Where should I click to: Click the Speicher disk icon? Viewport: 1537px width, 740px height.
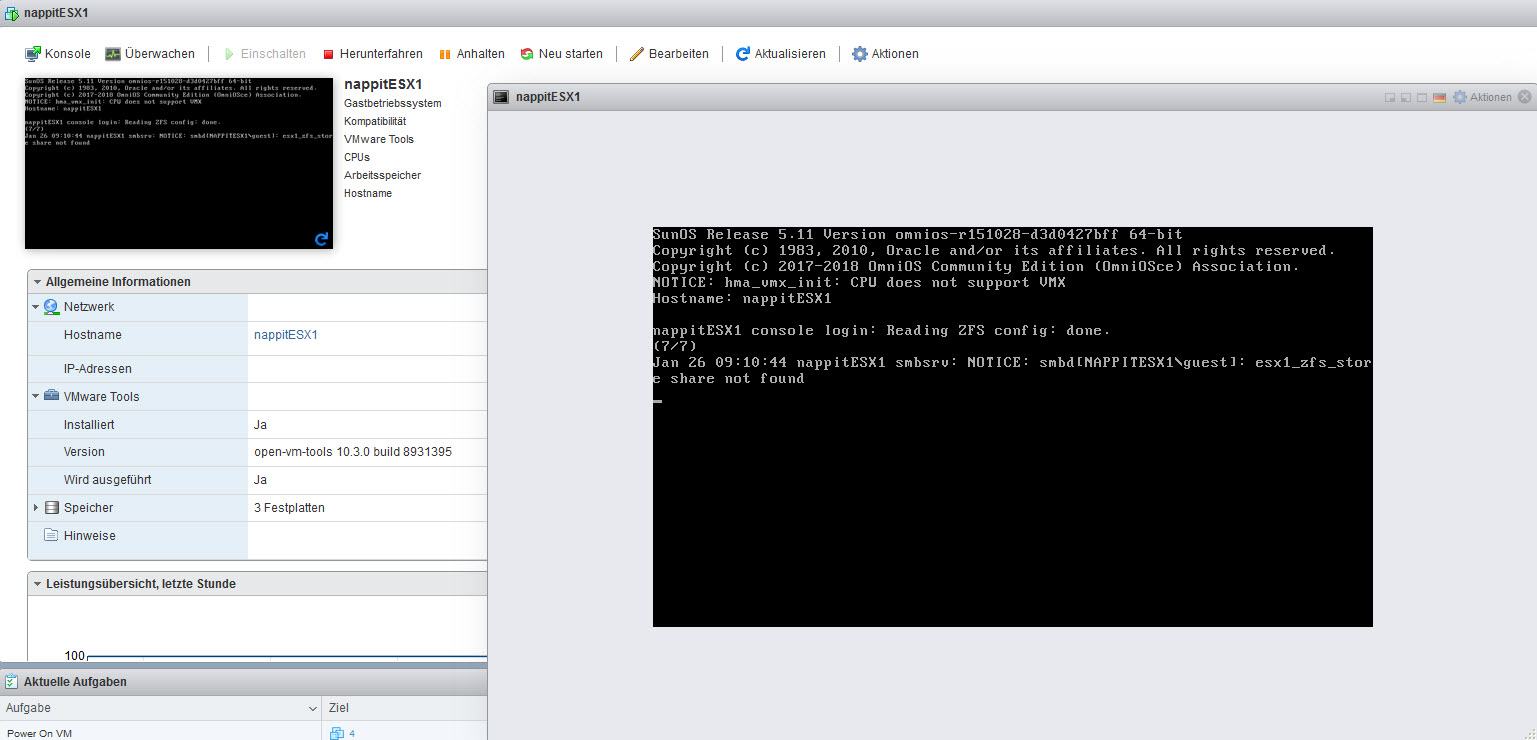[52, 508]
